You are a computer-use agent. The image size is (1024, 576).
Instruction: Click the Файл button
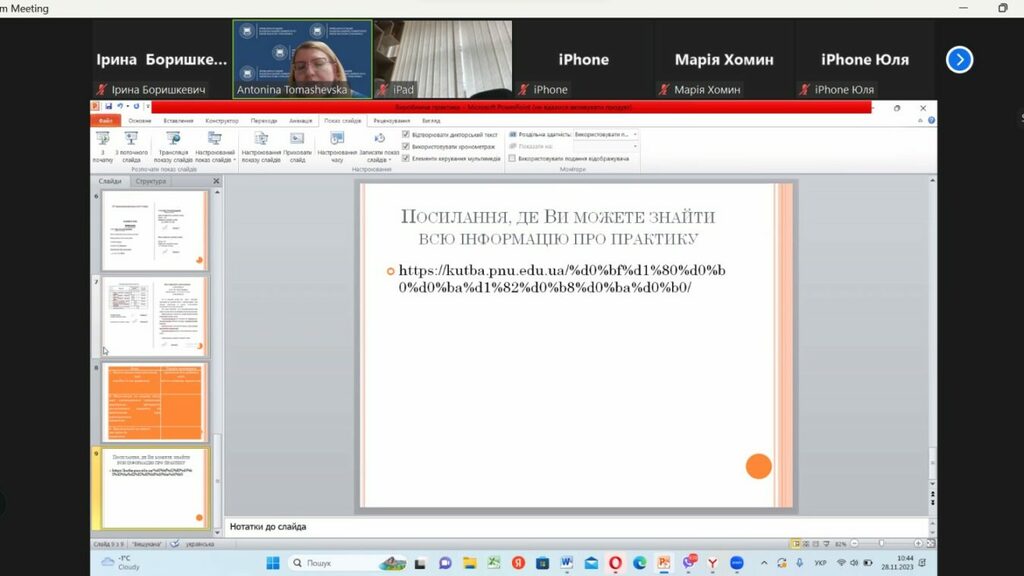tap(105, 120)
